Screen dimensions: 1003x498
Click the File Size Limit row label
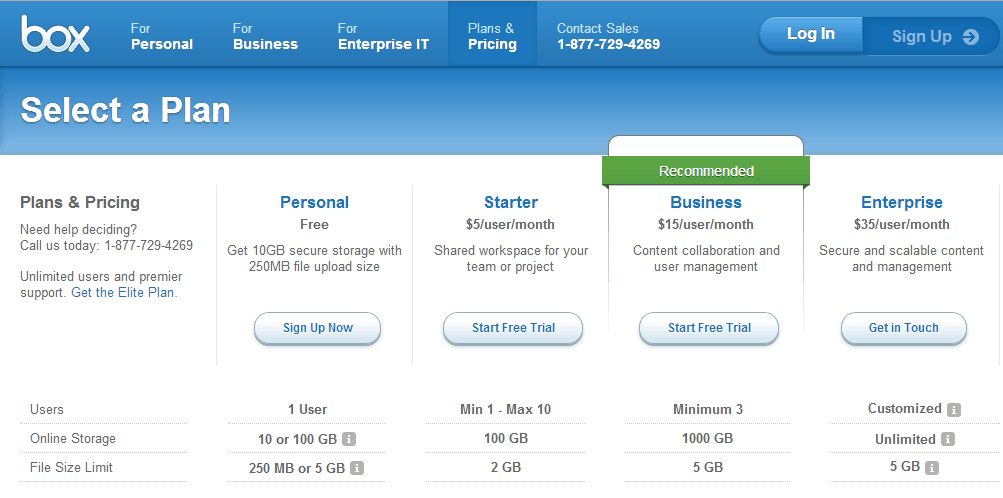pos(71,468)
